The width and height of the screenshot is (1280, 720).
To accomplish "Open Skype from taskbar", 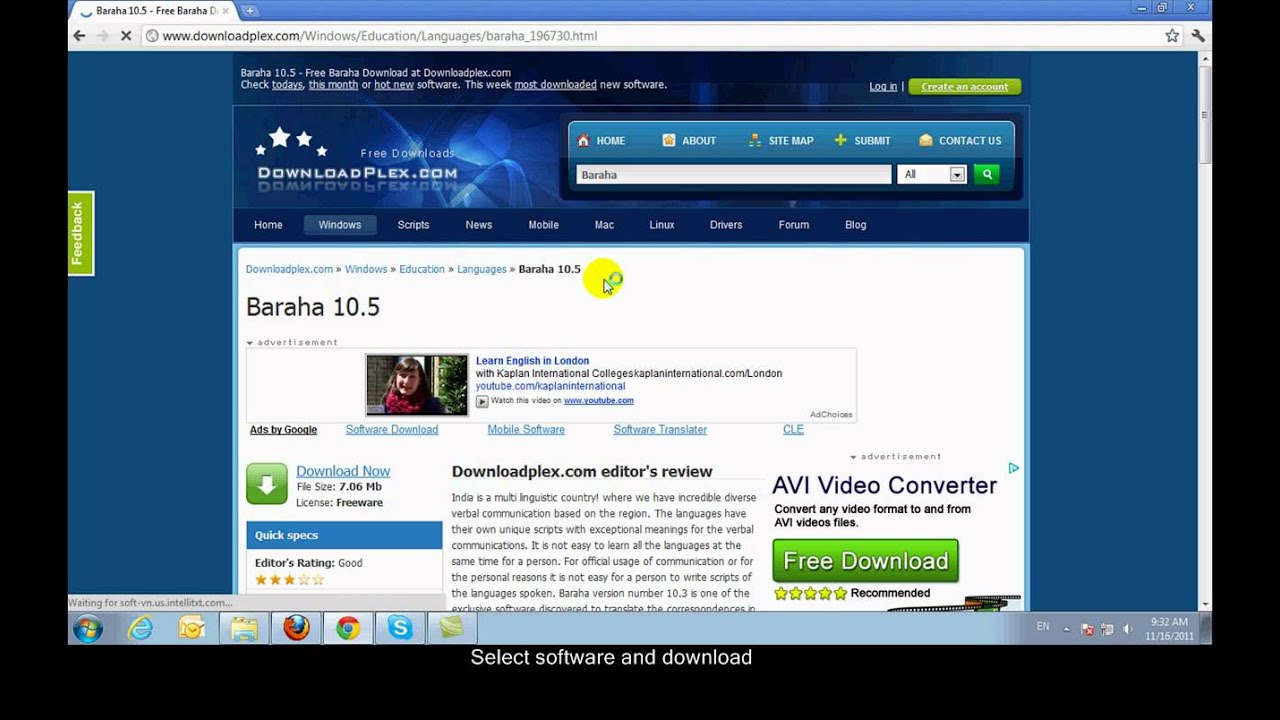I will click(x=400, y=628).
